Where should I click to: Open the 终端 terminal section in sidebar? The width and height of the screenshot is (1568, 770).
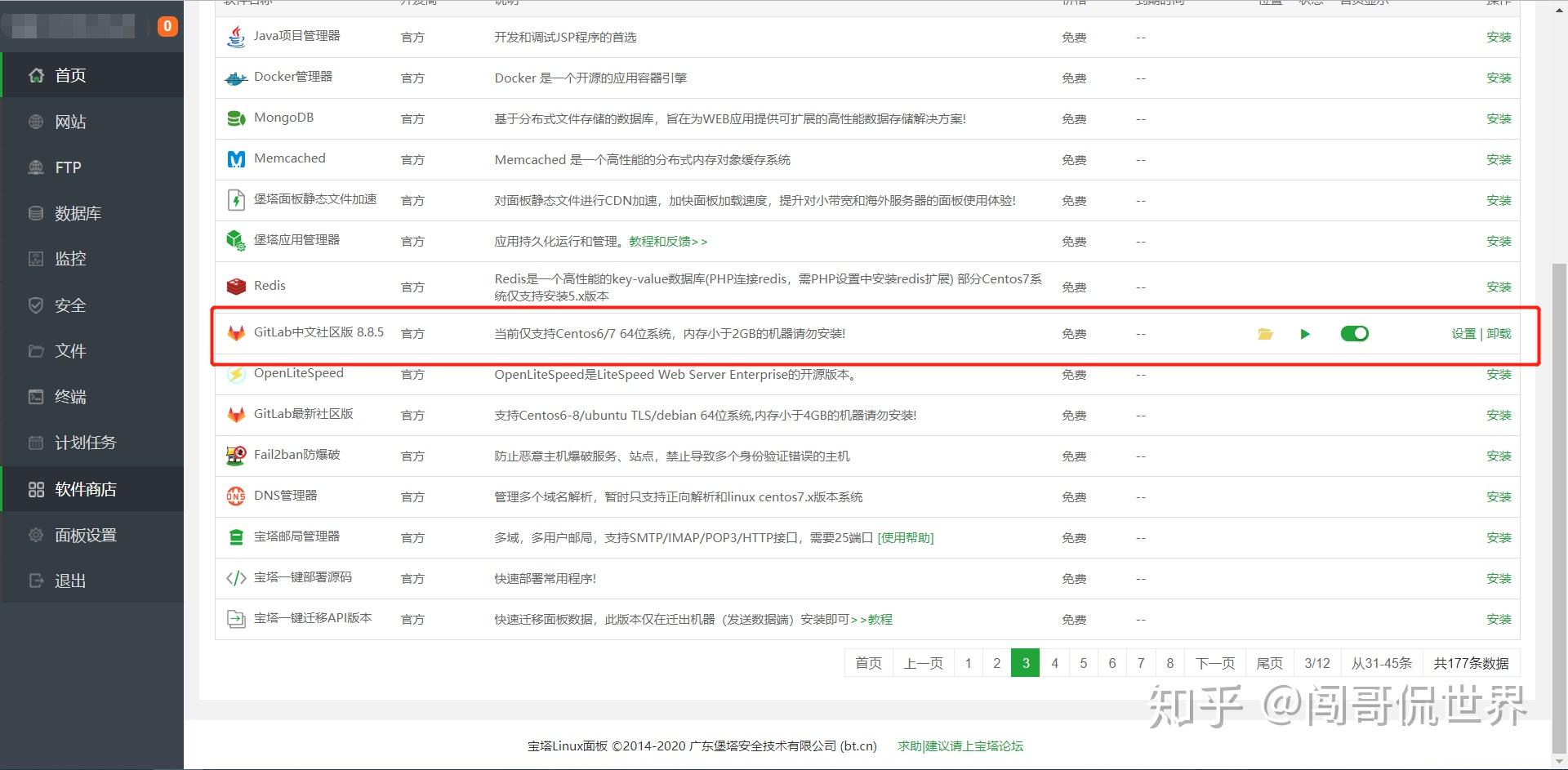click(36, 397)
